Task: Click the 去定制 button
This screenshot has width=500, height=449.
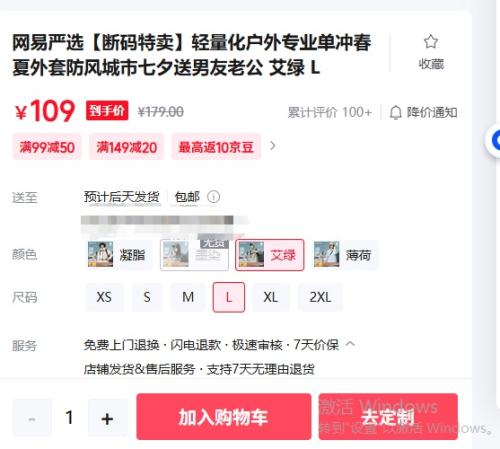Action: [x=388, y=417]
